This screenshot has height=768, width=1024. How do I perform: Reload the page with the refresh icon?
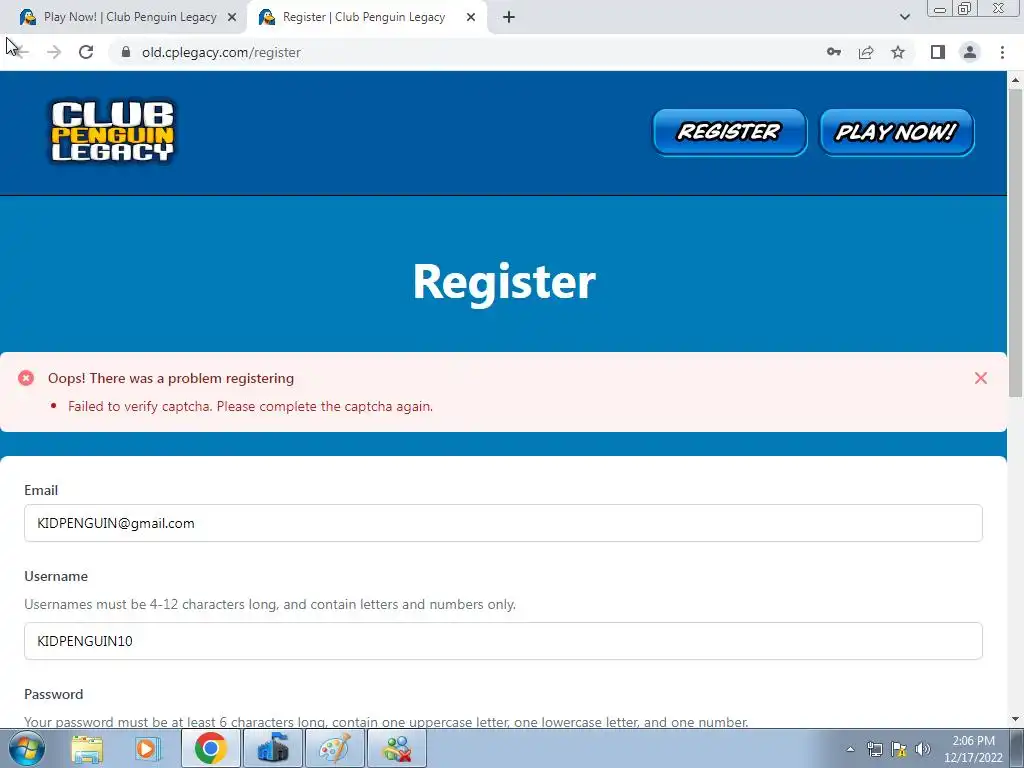pyautogui.click(x=86, y=52)
